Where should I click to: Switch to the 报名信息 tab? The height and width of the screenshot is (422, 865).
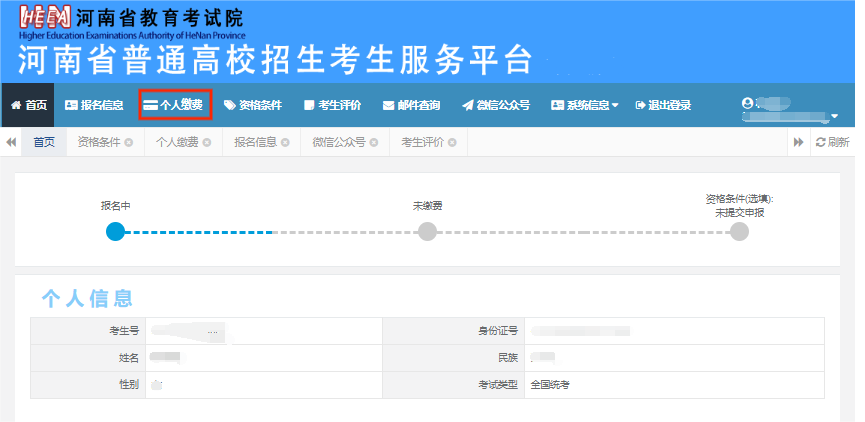pyautogui.click(x=255, y=142)
